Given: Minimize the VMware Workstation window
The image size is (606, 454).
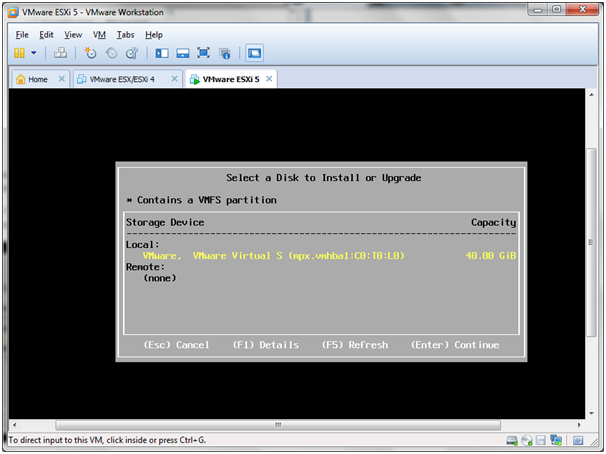Looking at the screenshot, I should (538, 10).
